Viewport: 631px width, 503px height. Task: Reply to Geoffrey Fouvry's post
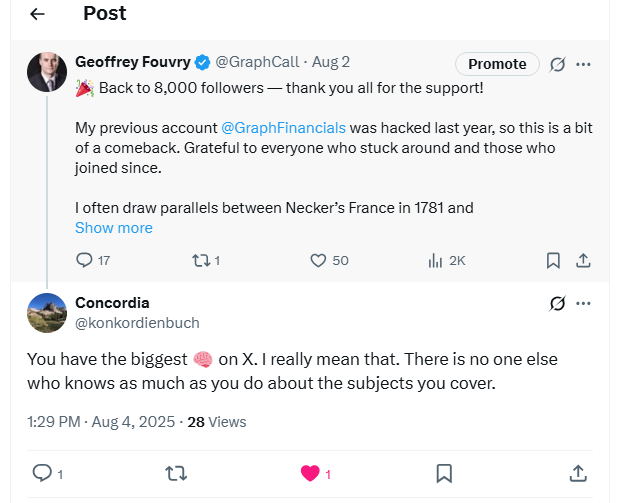85,260
